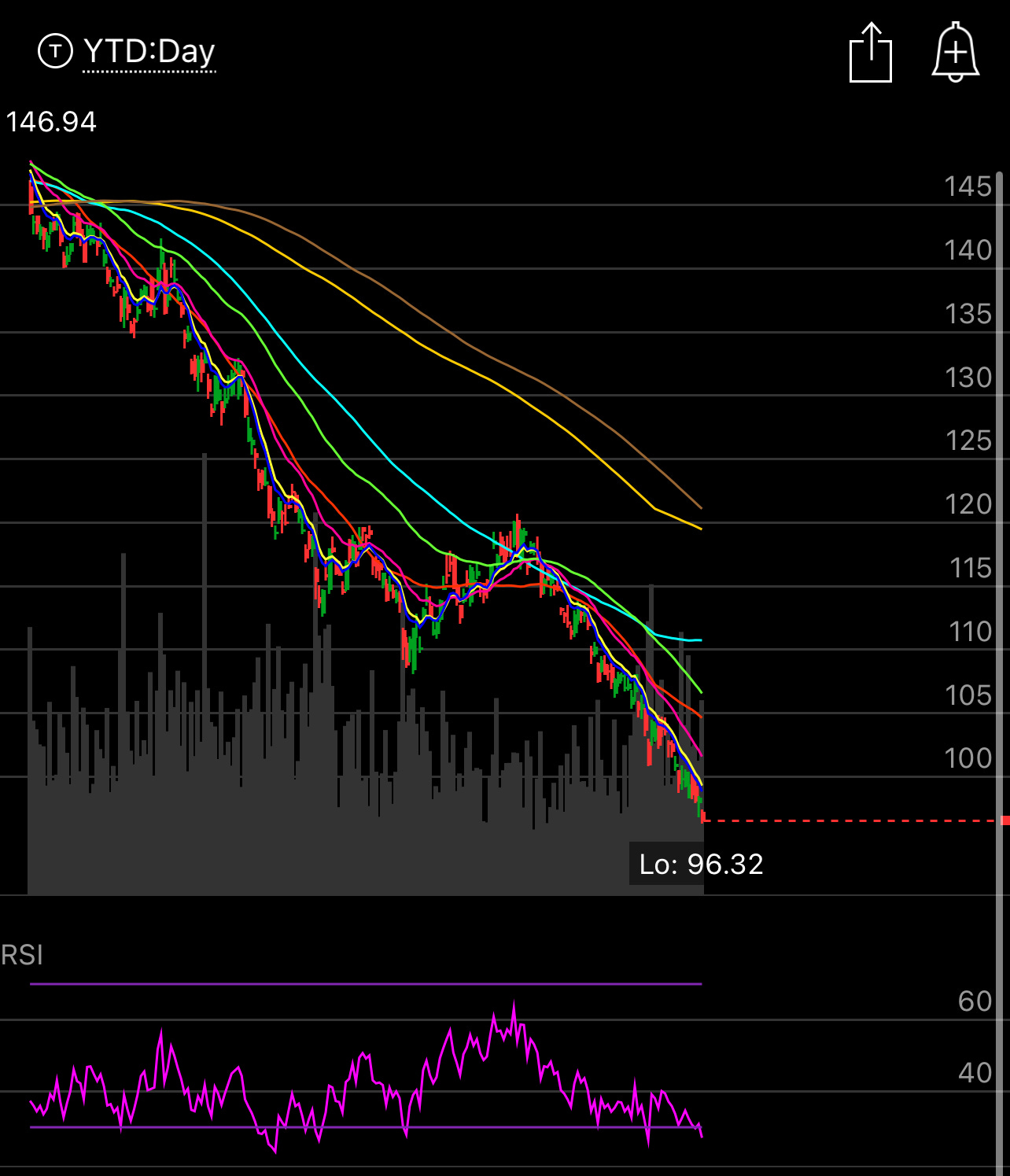1010x1176 pixels.
Task: Add a price alert with bell icon
Action: [x=956, y=52]
